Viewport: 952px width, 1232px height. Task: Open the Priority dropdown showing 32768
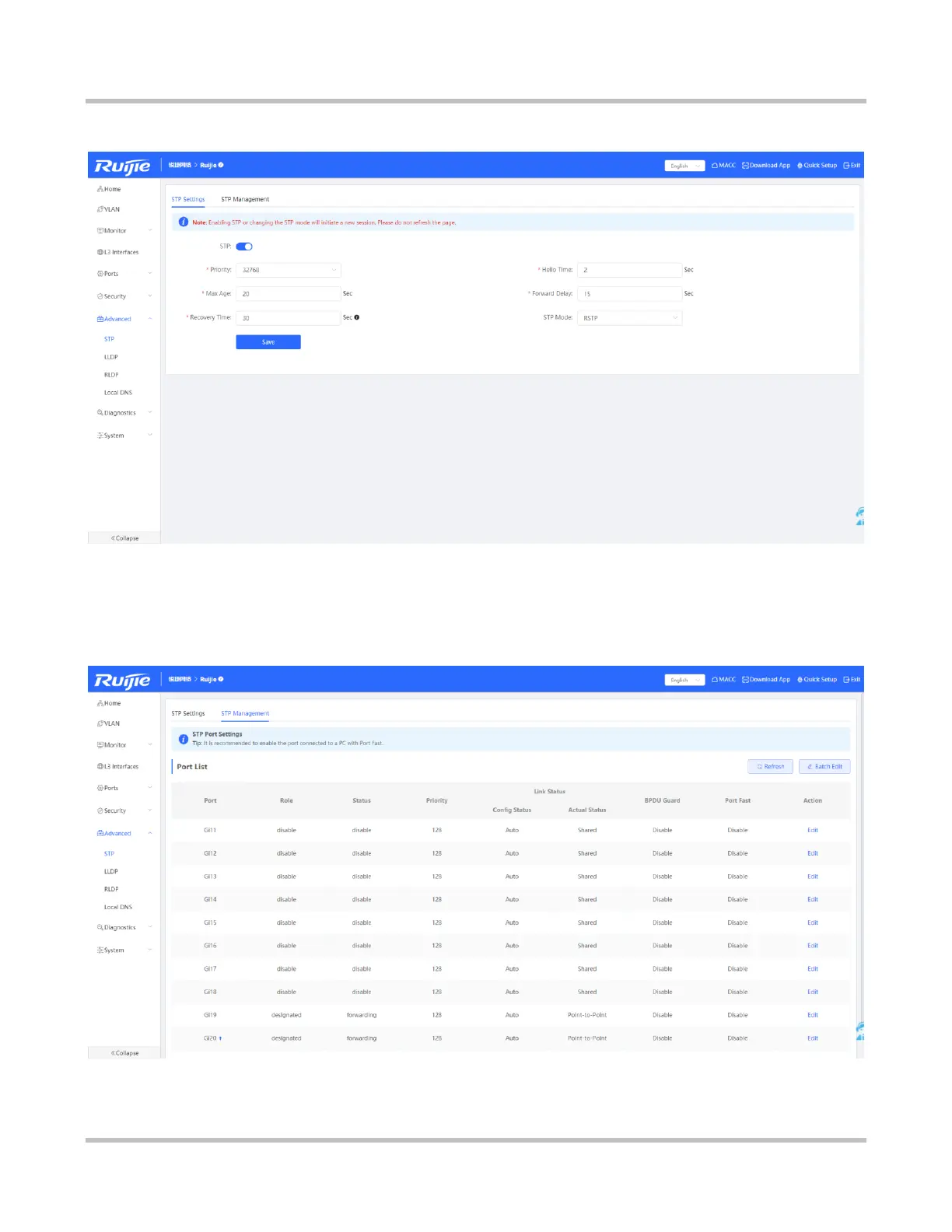pyautogui.click(x=289, y=270)
